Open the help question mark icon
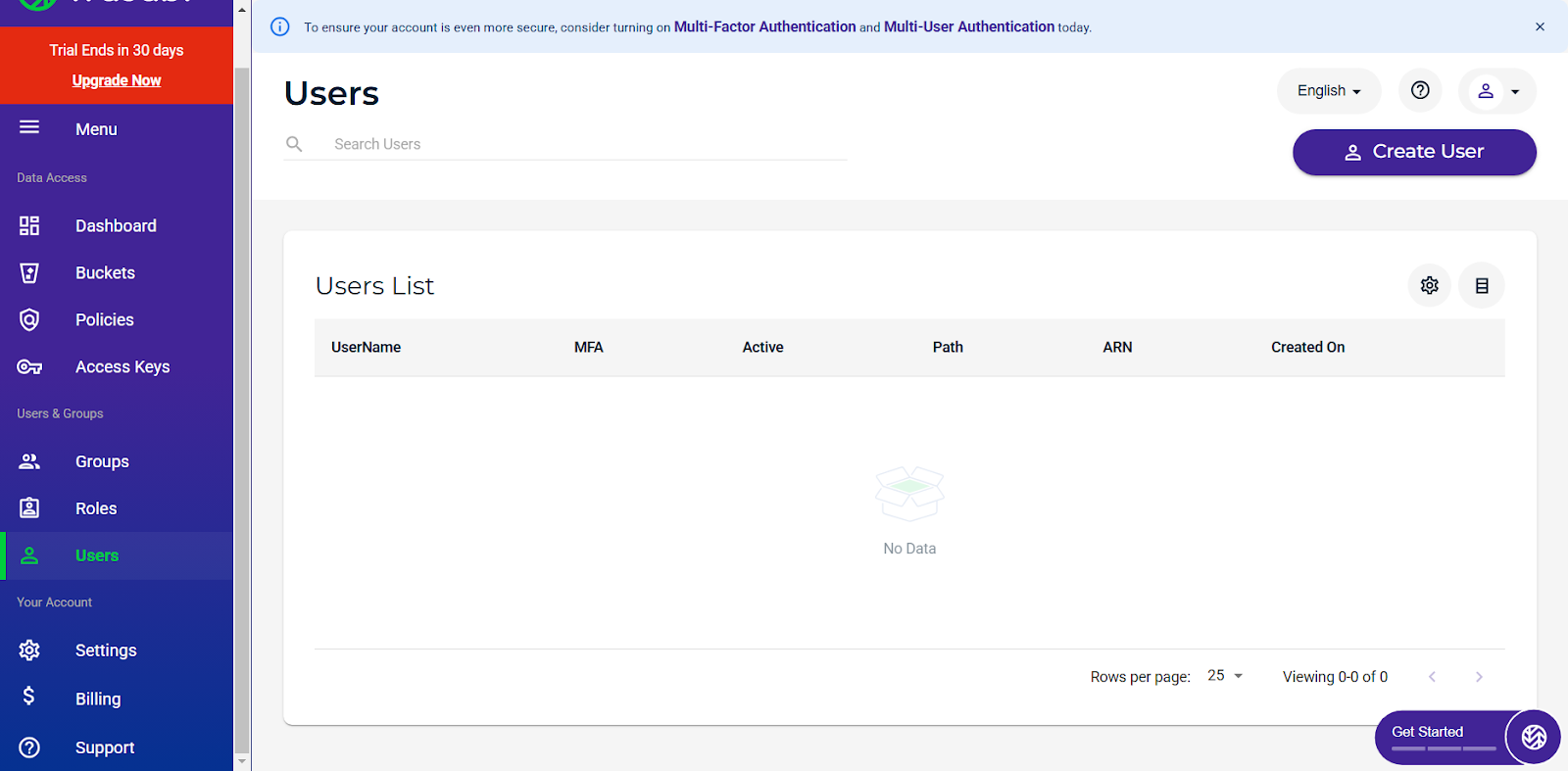Image resolution: width=1568 pixels, height=771 pixels. pyautogui.click(x=1419, y=91)
